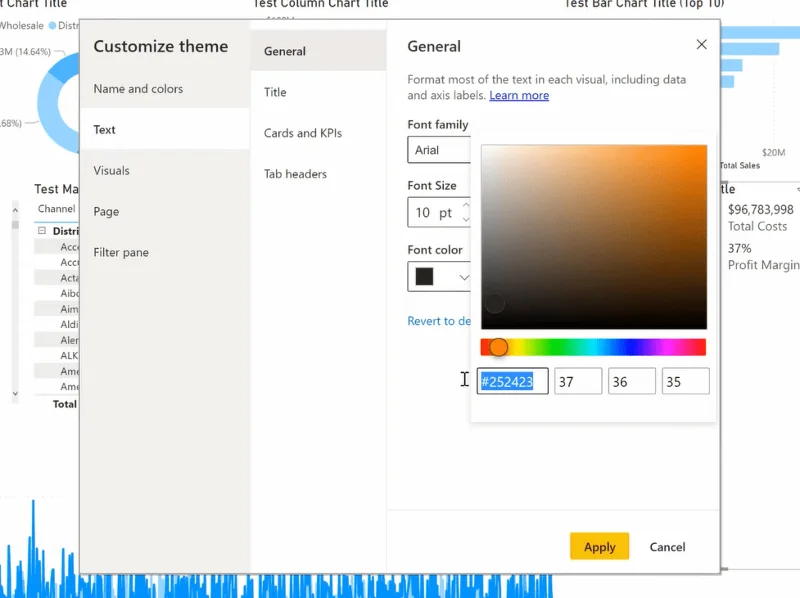The height and width of the screenshot is (598, 800).
Task: Click the donut chart ring segment
Action: (x=48, y=110)
